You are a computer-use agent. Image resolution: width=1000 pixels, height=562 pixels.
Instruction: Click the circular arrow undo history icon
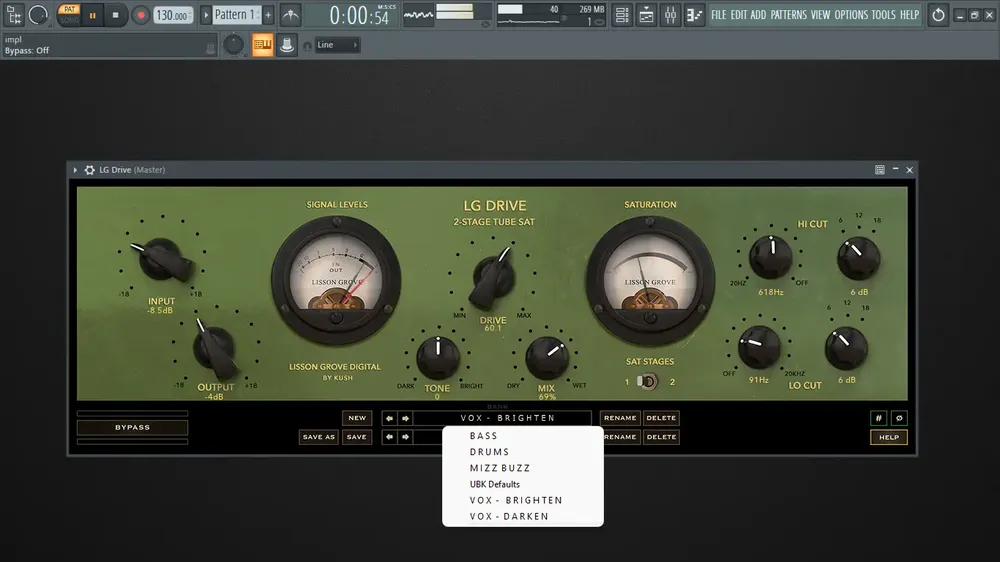[x=938, y=15]
